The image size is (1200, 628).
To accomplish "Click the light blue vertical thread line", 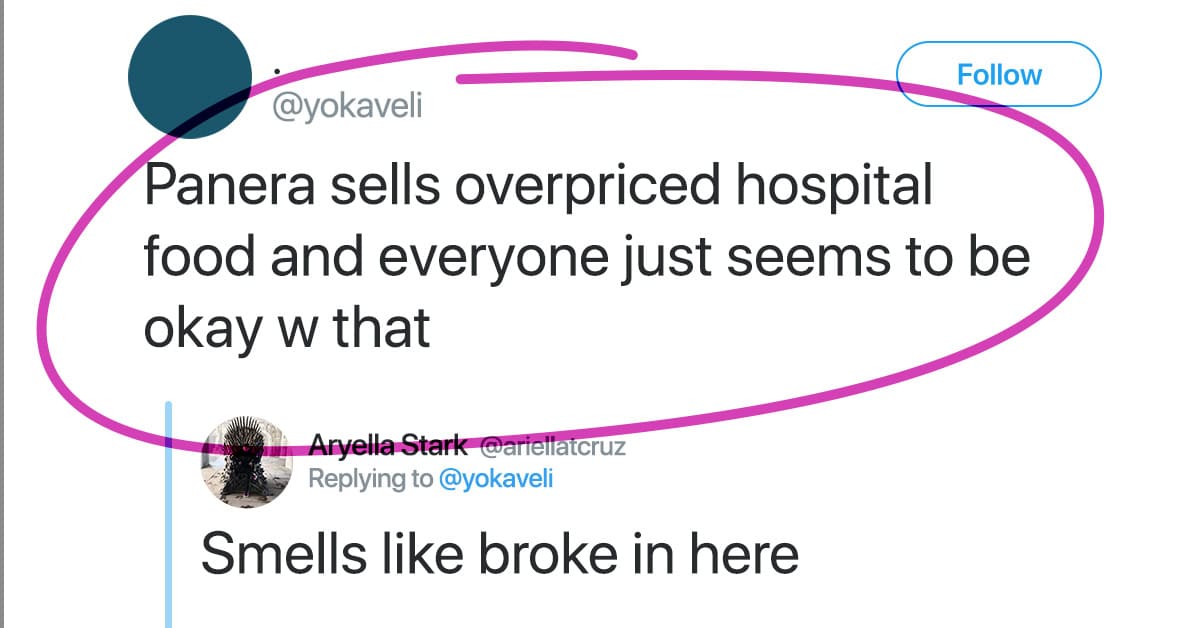I will click(x=168, y=514).
